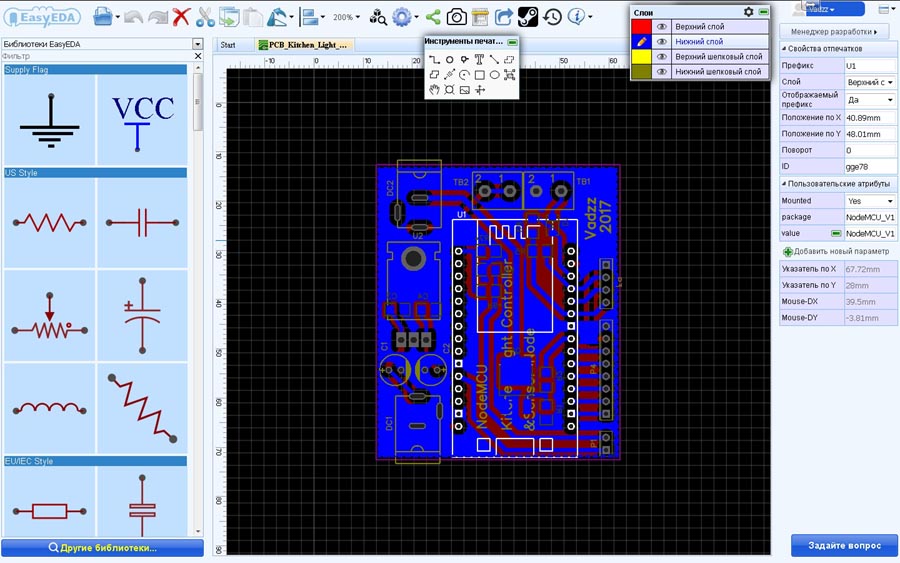Screen dimensions: 900x563
Task: Click the Другие библиотеки... button
Action: [x=102, y=548]
